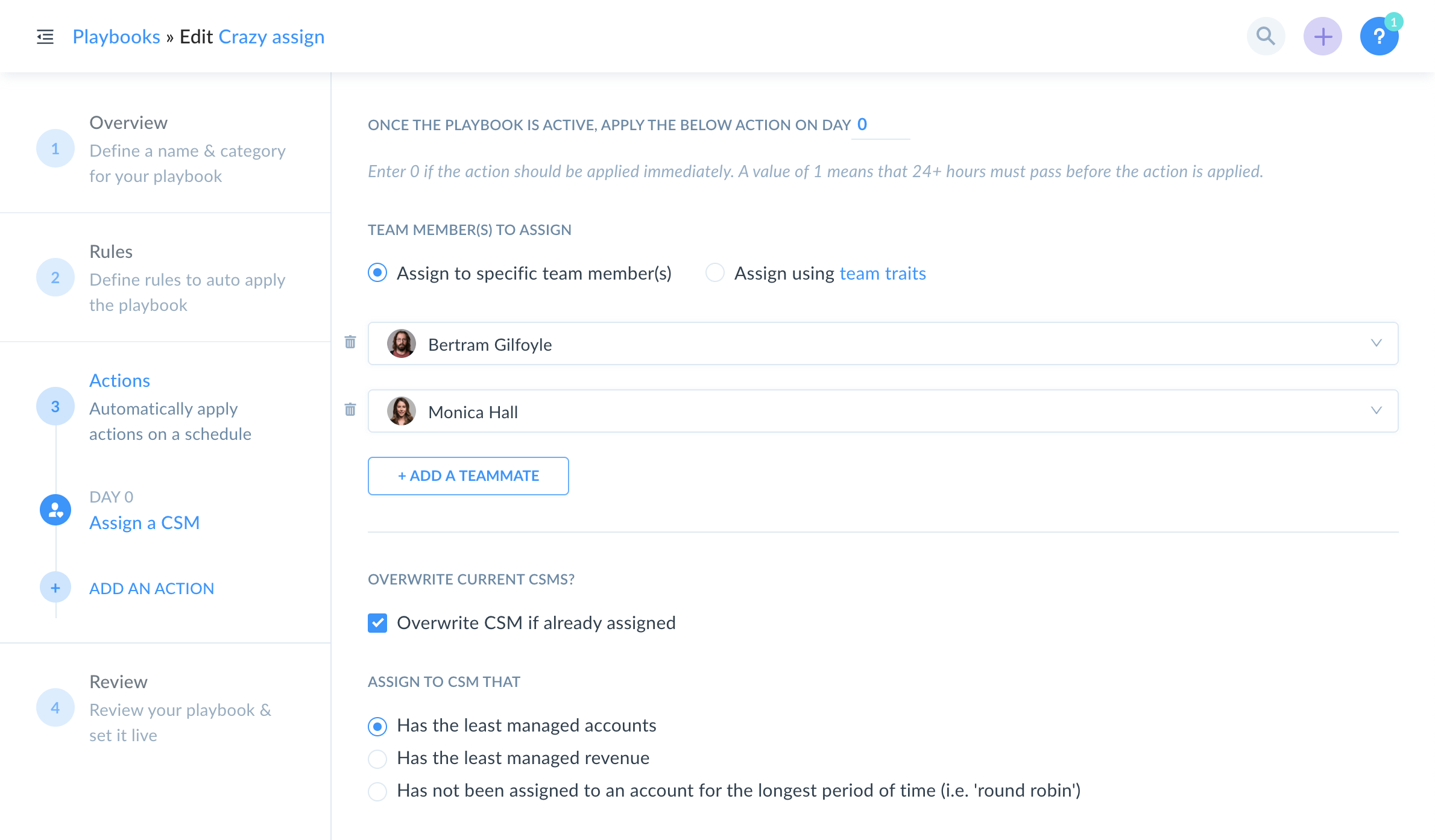Open the Monica Hall teammate dropdown

coord(1376,410)
